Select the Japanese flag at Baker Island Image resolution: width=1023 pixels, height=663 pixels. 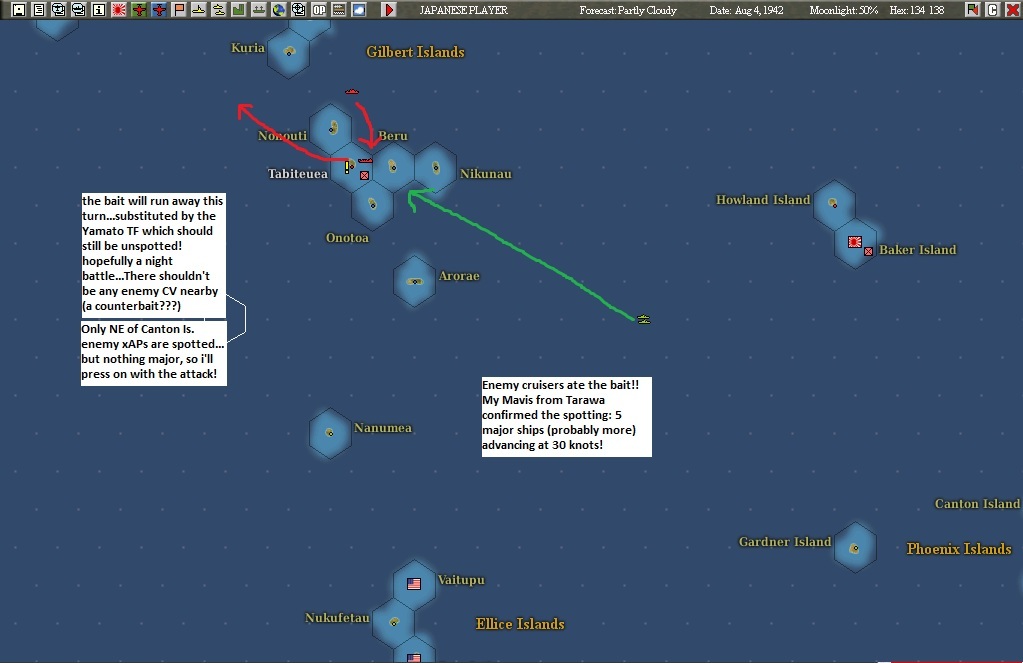(x=855, y=242)
